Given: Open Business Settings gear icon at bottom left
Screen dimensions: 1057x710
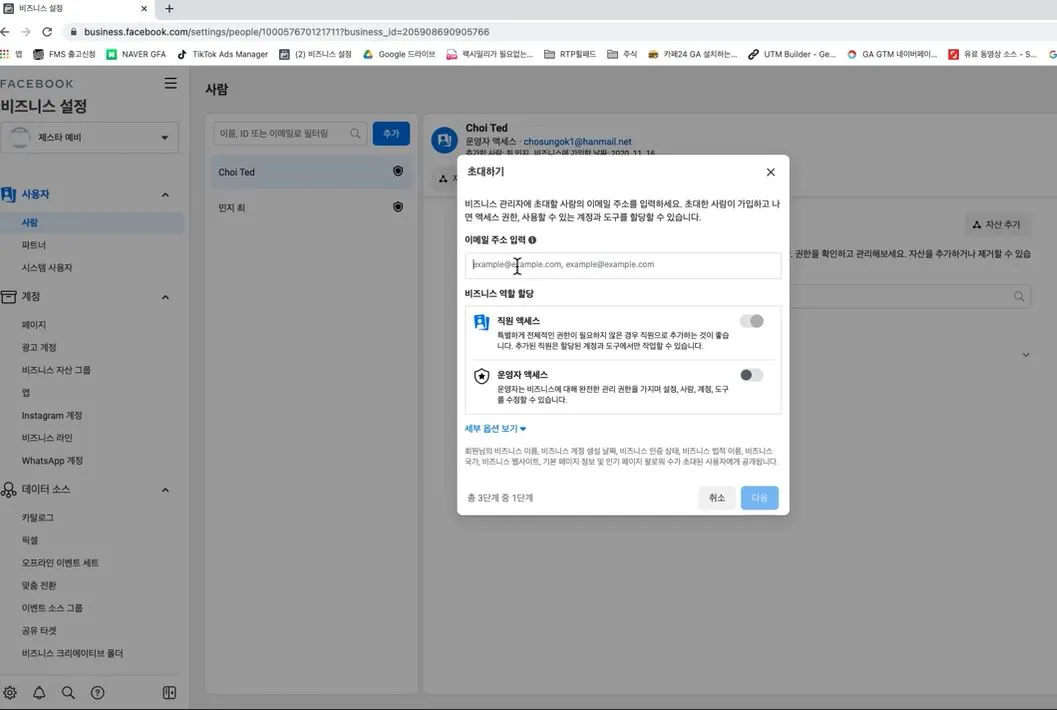Looking at the screenshot, I should (10, 692).
